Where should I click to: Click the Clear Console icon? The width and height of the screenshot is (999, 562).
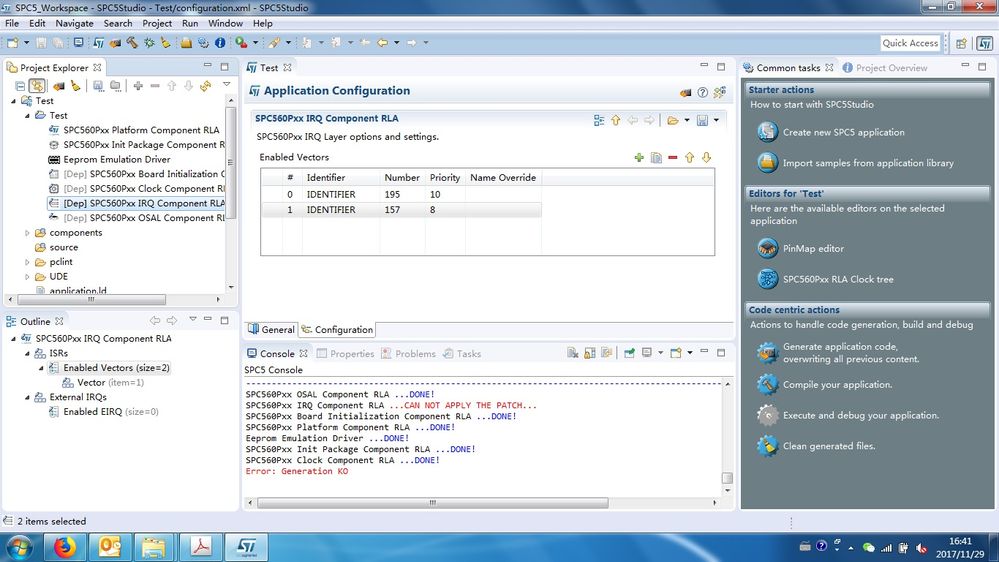coord(573,352)
